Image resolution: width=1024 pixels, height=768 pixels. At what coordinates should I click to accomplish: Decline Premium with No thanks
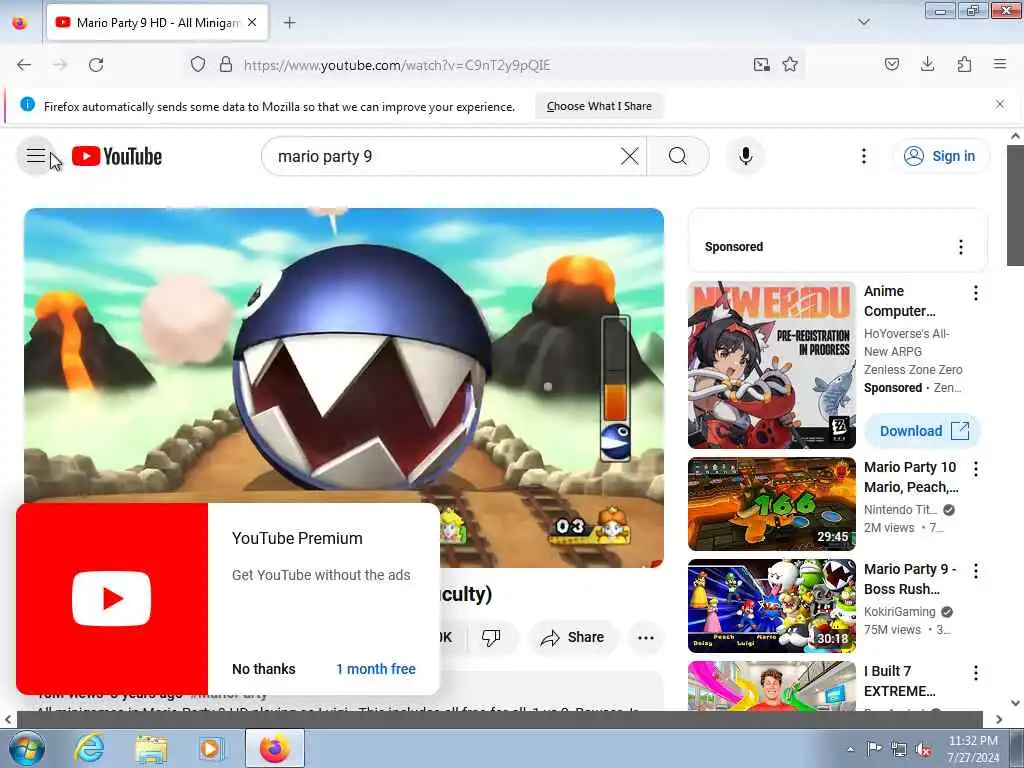click(x=264, y=669)
